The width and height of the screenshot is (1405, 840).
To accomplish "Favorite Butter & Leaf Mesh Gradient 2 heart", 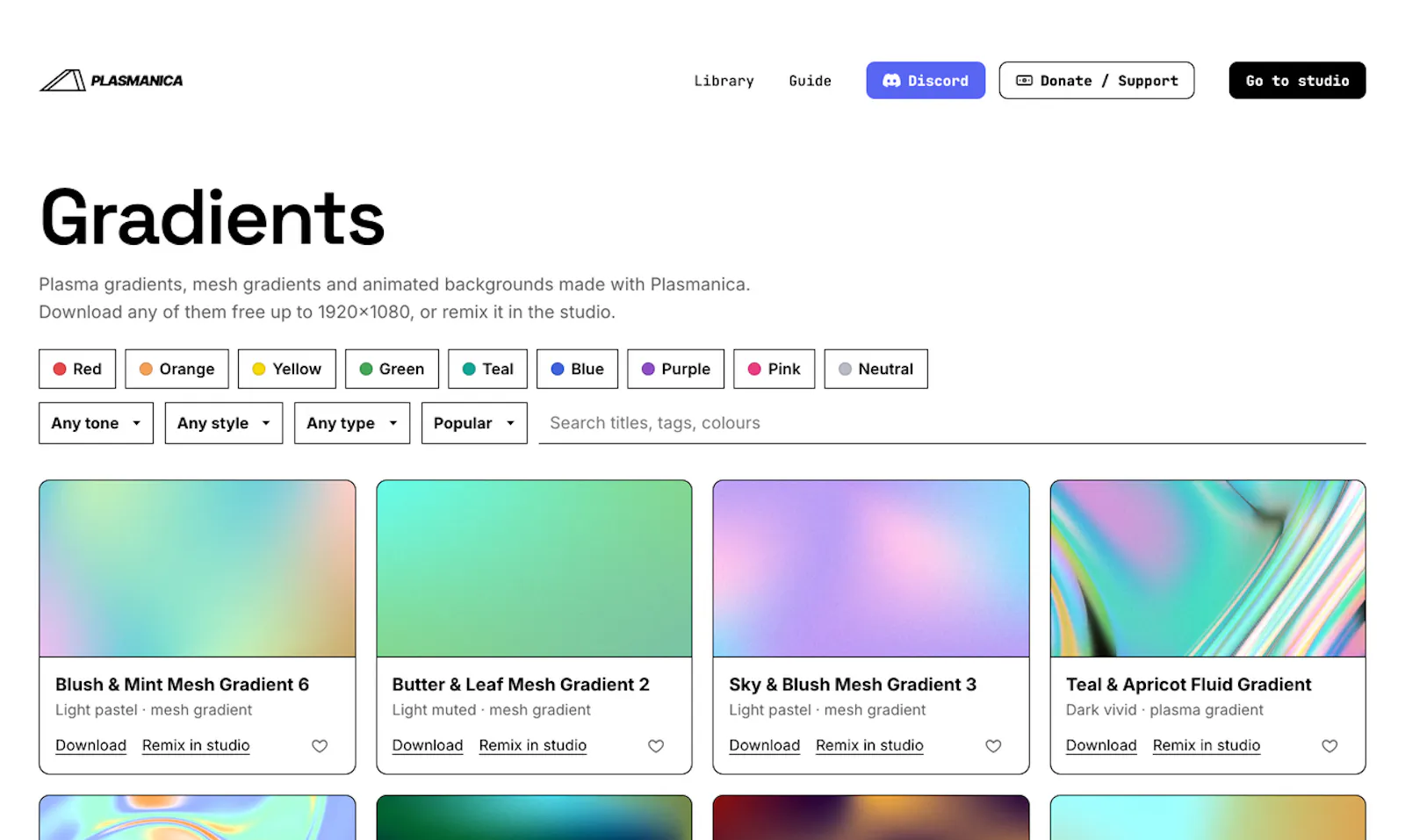I will [656, 746].
